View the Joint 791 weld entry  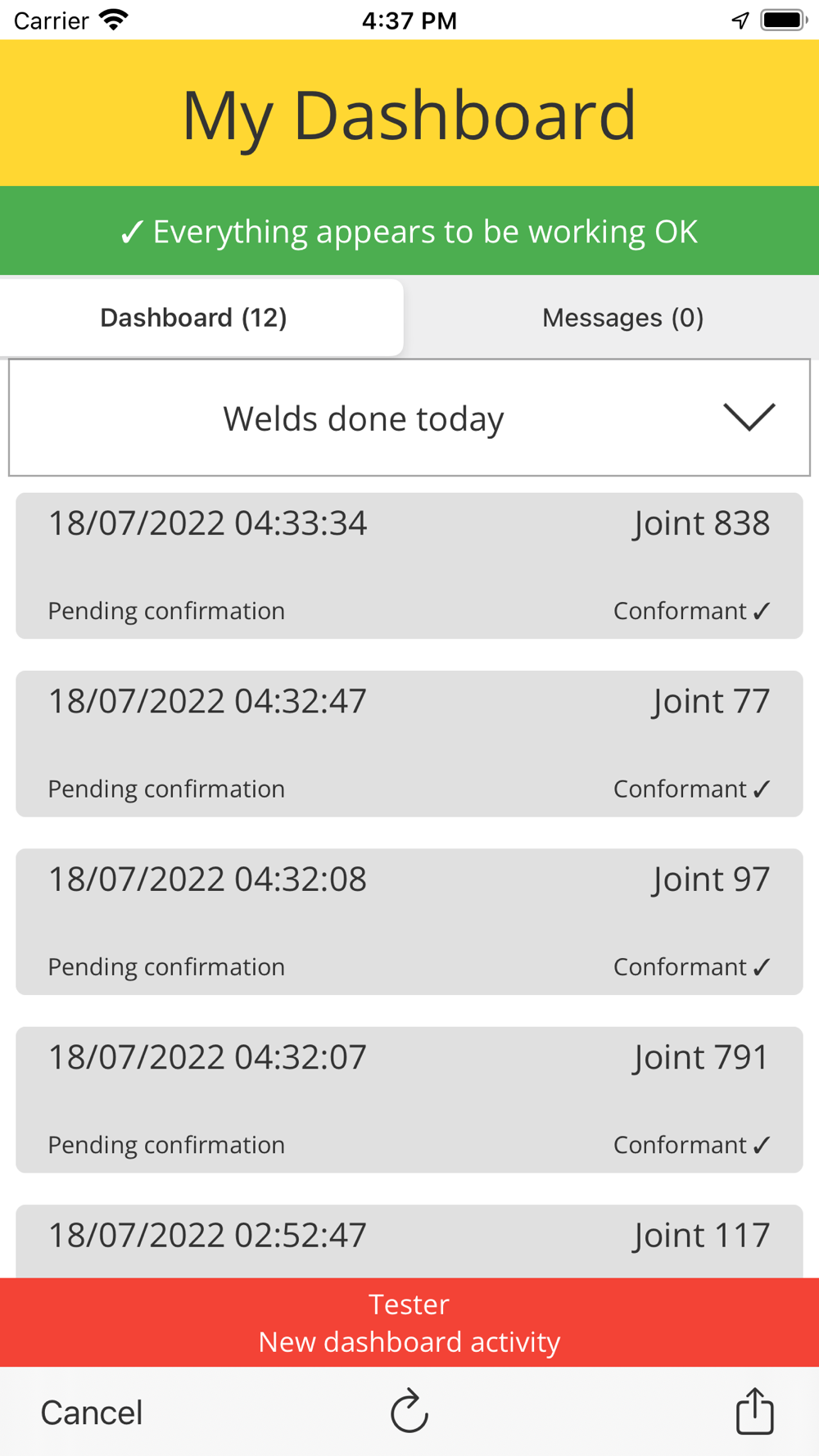pos(409,1099)
